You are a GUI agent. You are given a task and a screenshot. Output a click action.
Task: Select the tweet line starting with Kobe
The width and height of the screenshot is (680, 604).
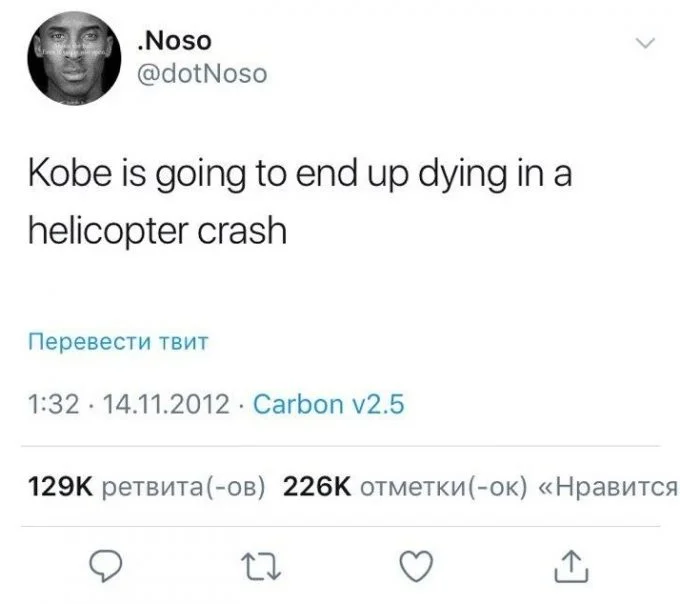[300, 174]
